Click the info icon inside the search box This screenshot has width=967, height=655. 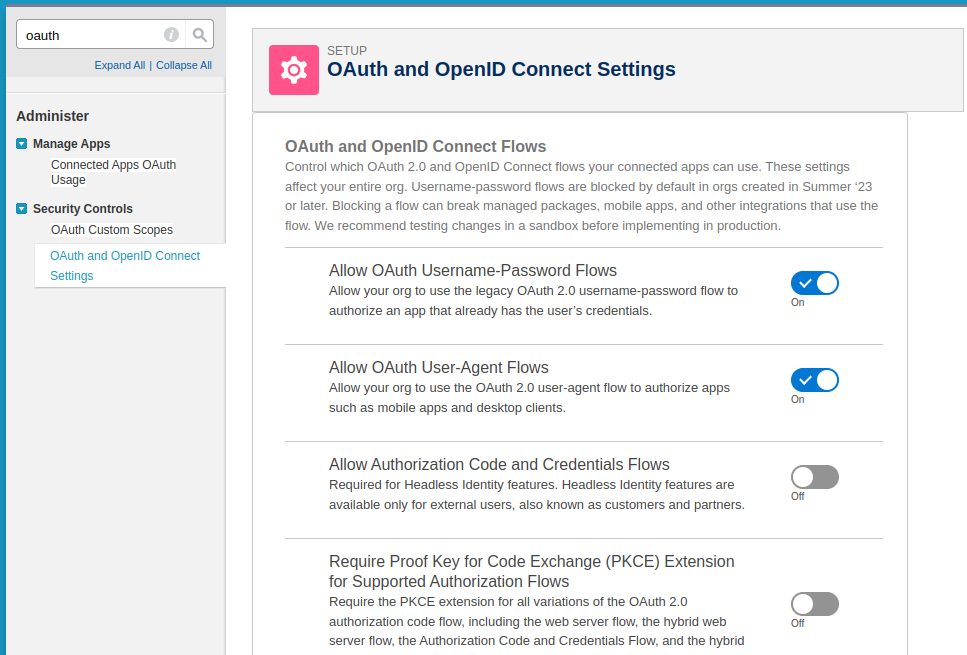coord(171,35)
